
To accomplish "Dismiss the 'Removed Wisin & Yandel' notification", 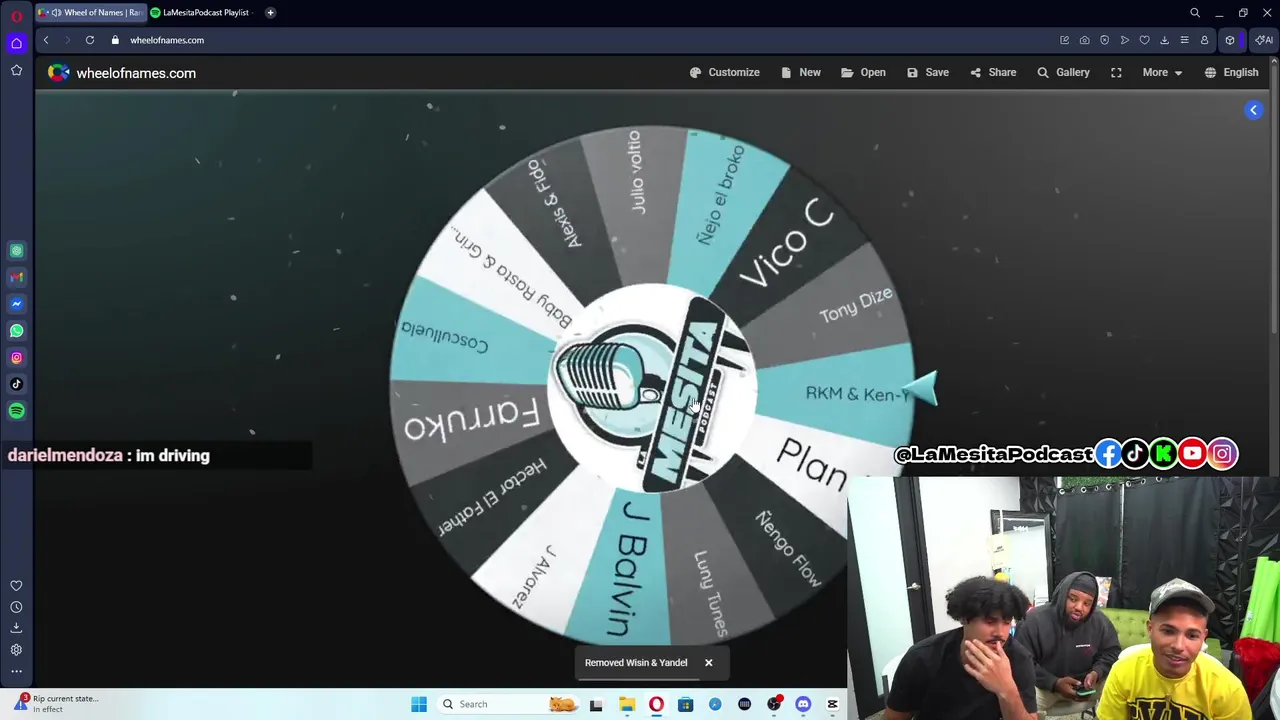I will tap(708, 662).
